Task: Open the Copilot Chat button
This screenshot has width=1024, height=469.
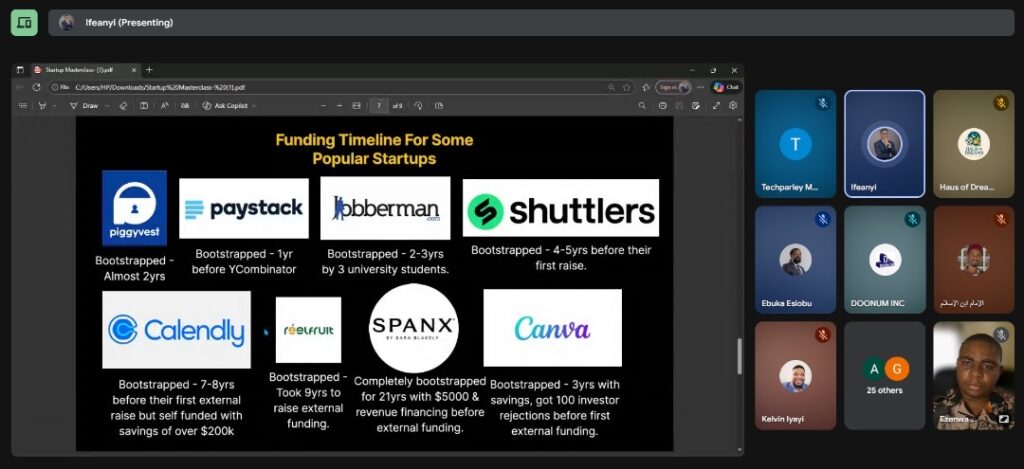Action: [726, 87]
